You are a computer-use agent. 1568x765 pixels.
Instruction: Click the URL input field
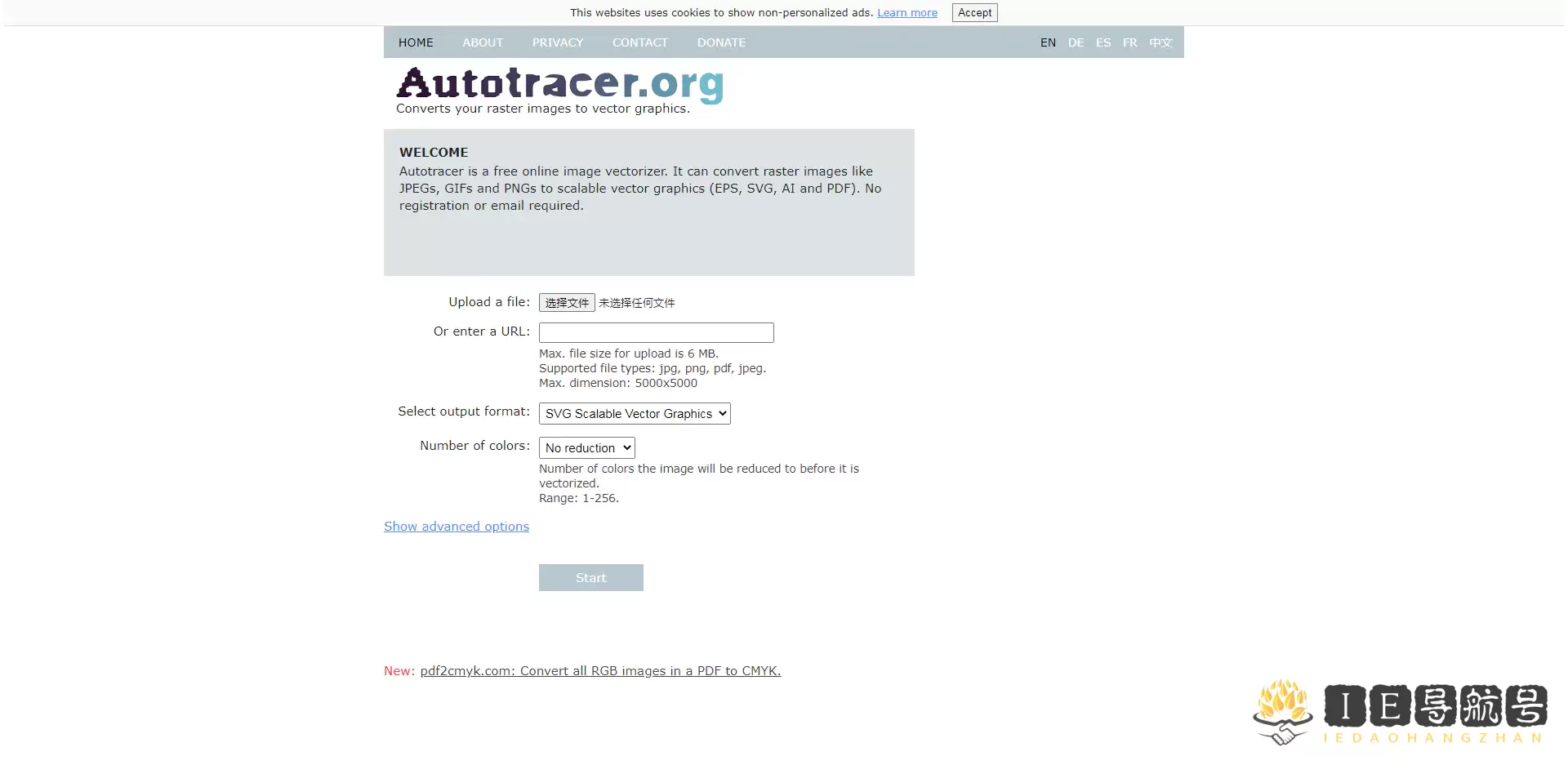click(656, 331)
